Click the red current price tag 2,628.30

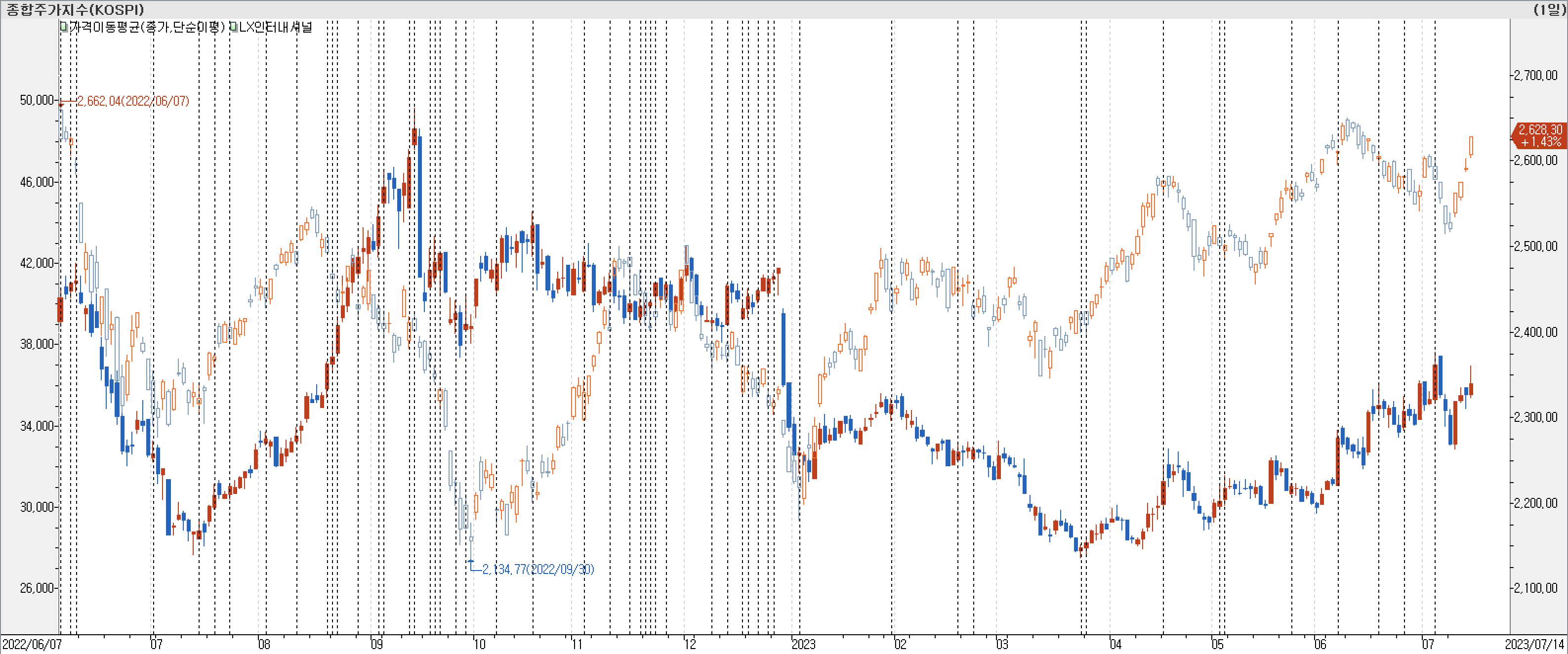(1539, 135)
